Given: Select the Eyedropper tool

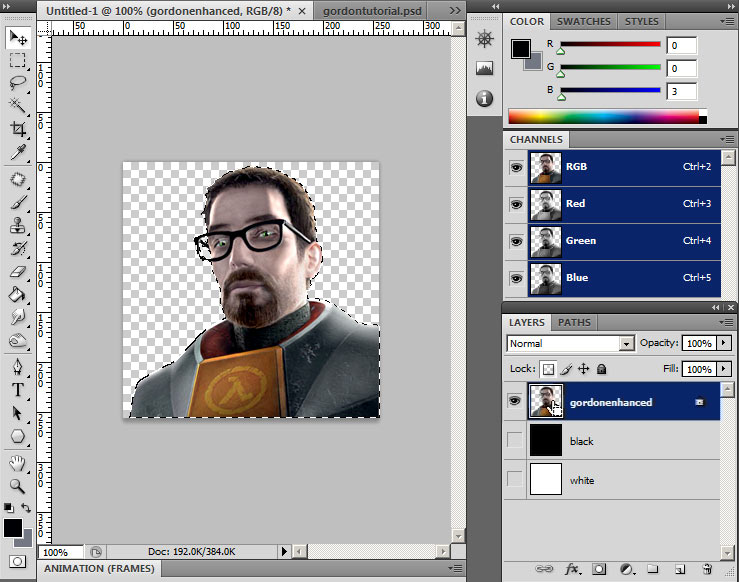Looking at the screenshot, I should point(18,152).
